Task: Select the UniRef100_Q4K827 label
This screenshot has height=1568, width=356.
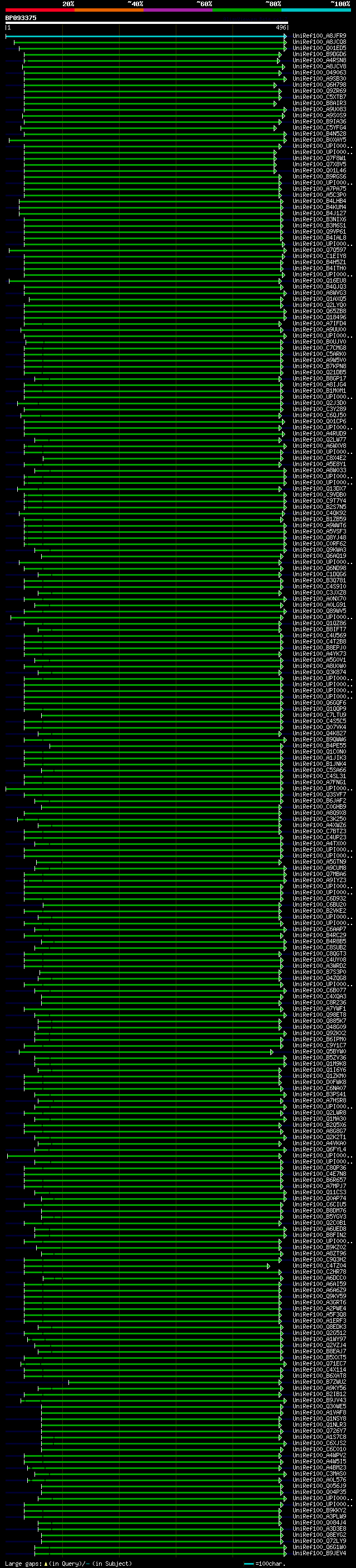Action: coord(319,734)
